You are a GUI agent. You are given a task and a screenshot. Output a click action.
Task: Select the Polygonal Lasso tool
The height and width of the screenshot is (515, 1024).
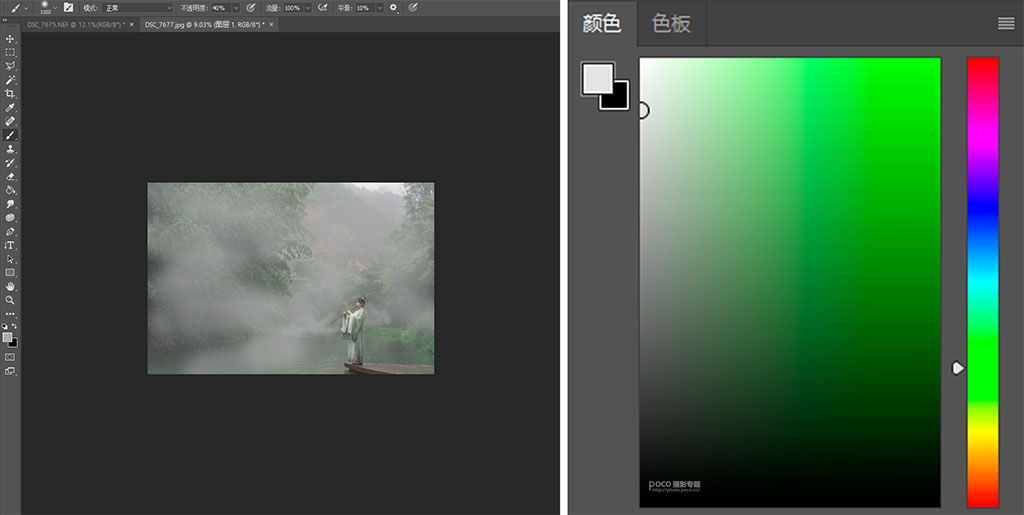click(10, 67)
